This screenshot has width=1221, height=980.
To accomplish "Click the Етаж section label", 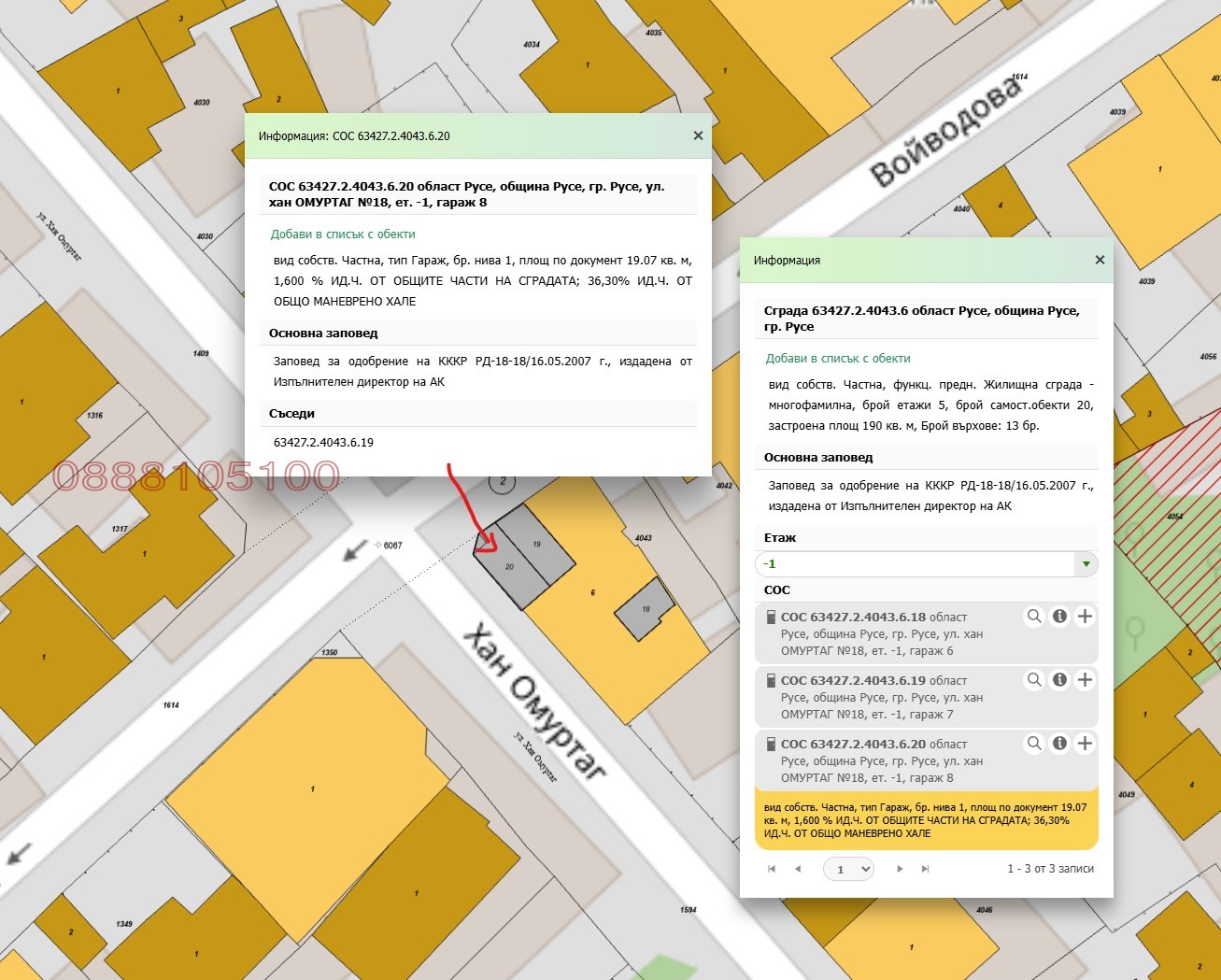I will click(x=780, y=538).
